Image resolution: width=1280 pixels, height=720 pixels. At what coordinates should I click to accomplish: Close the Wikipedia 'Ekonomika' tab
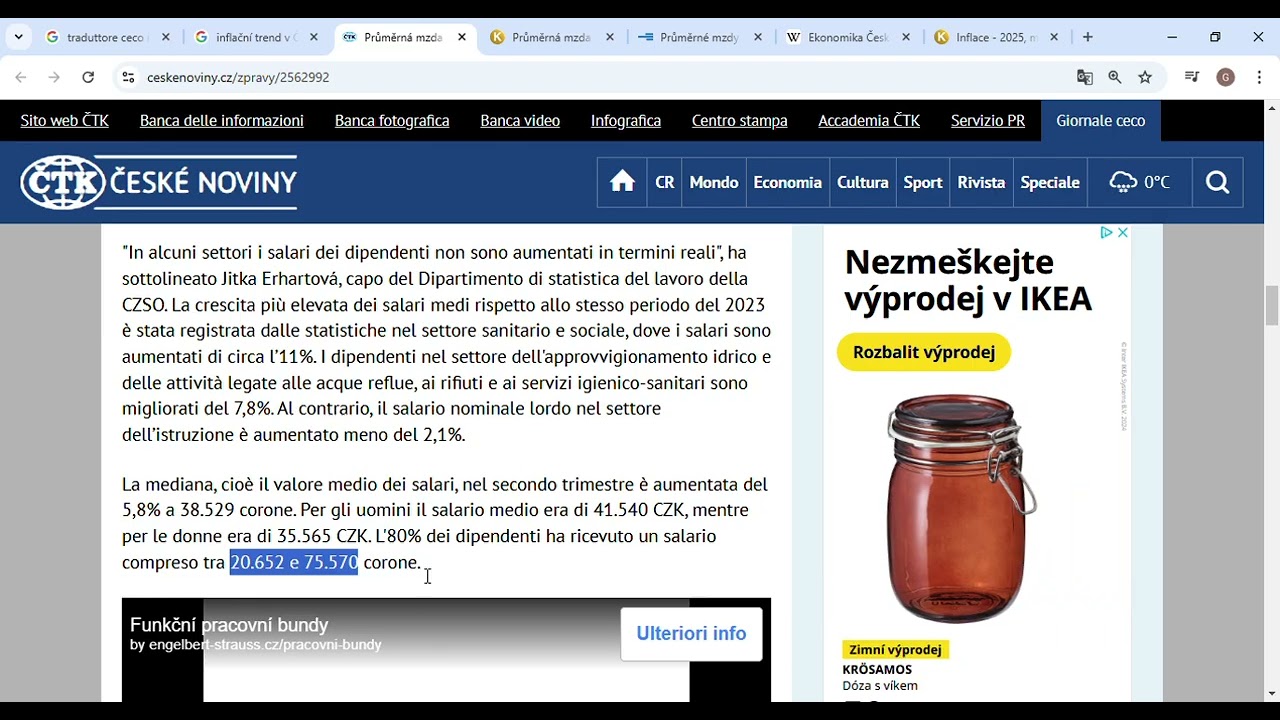(x=906, y=37)
